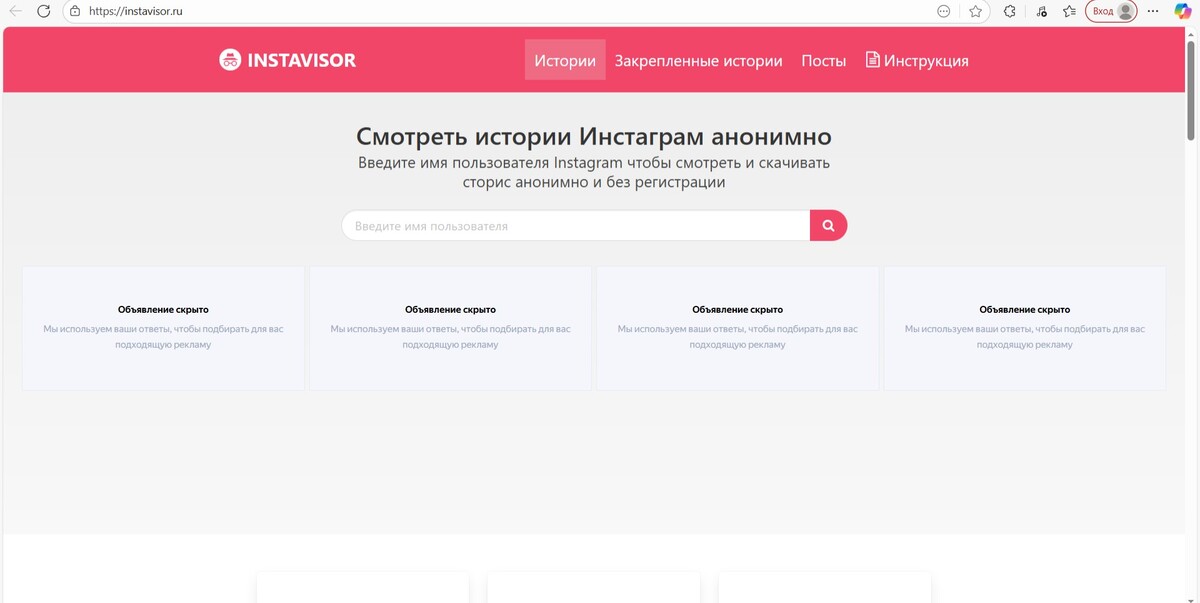Switch to the Истории tab
The width and height of the screenshot is (1200, 603).
click(x=565, y=60)
